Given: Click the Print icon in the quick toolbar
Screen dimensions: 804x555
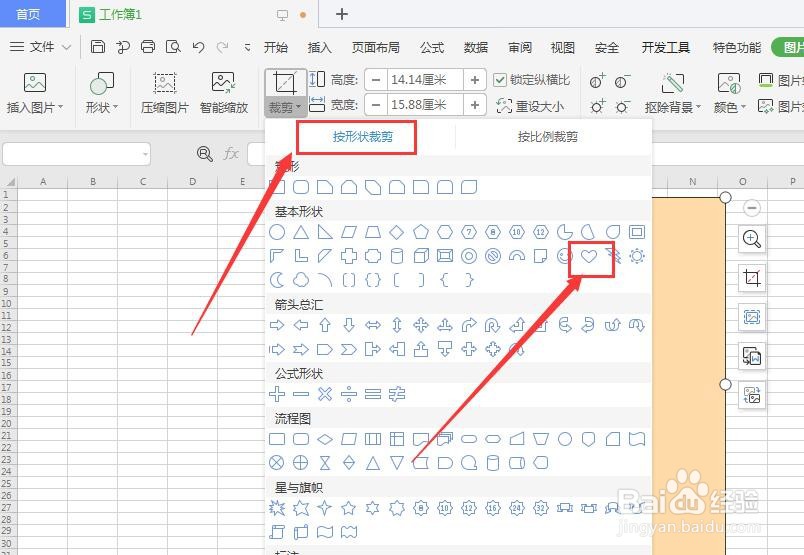Looking at the screenshot, I should (148, 47).
